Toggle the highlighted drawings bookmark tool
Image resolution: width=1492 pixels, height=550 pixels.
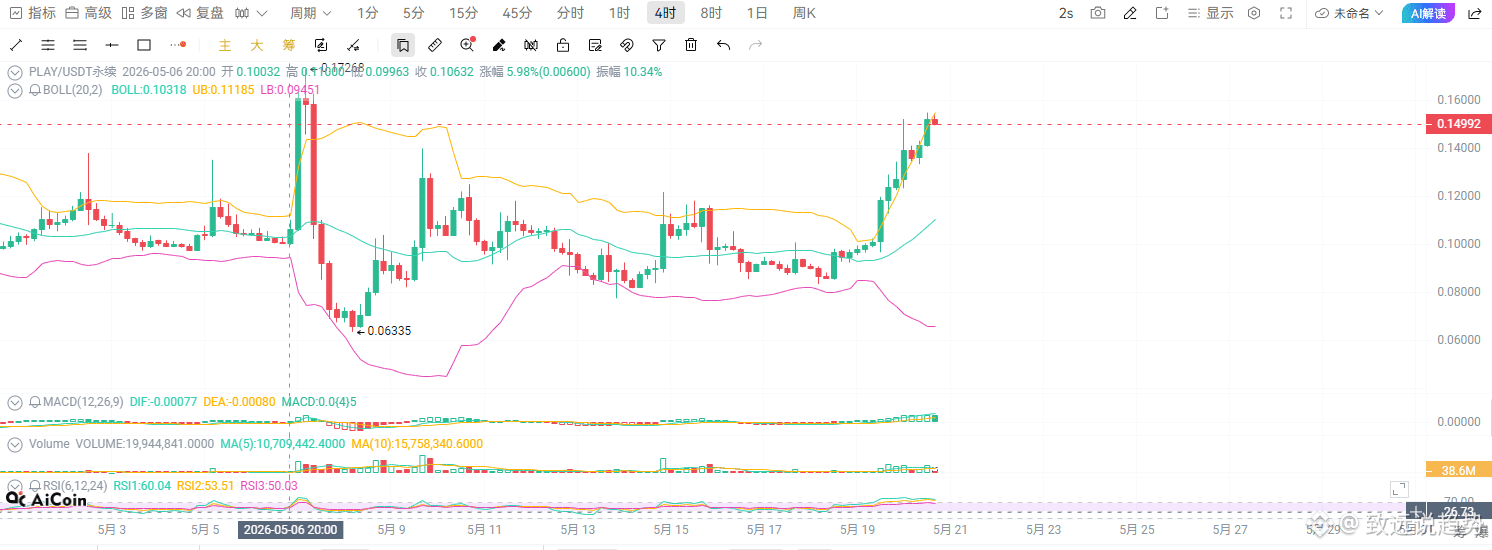tap(402, 45)
